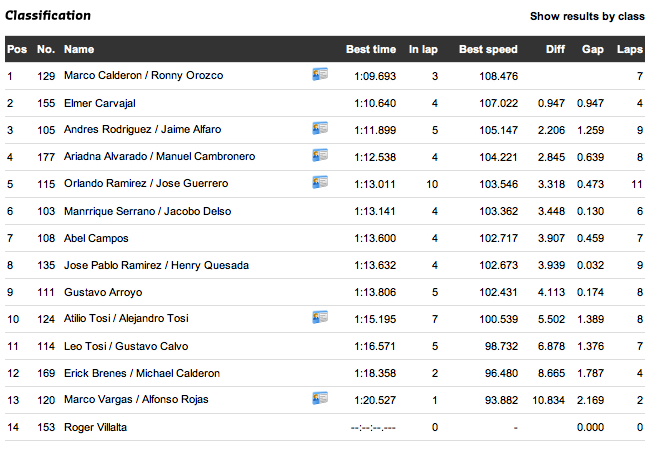
Task: Sort by the Pos column header
Action: [x=17, y=49]
